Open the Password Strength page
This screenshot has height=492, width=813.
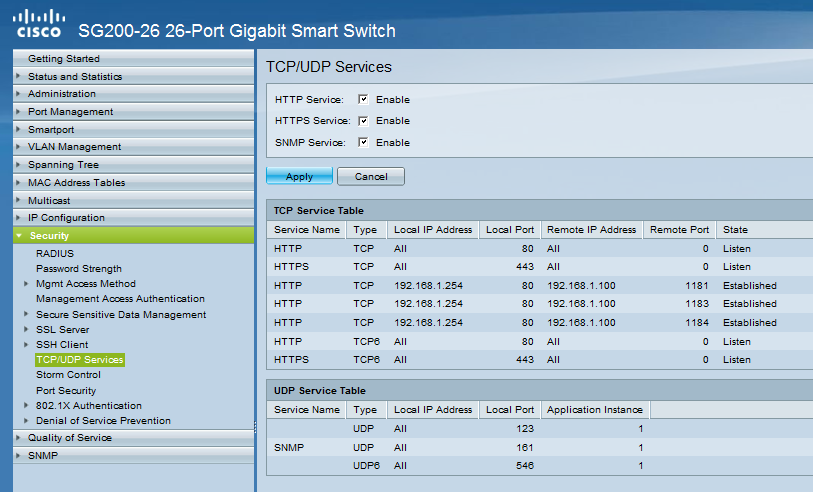(x=79, y=269)
